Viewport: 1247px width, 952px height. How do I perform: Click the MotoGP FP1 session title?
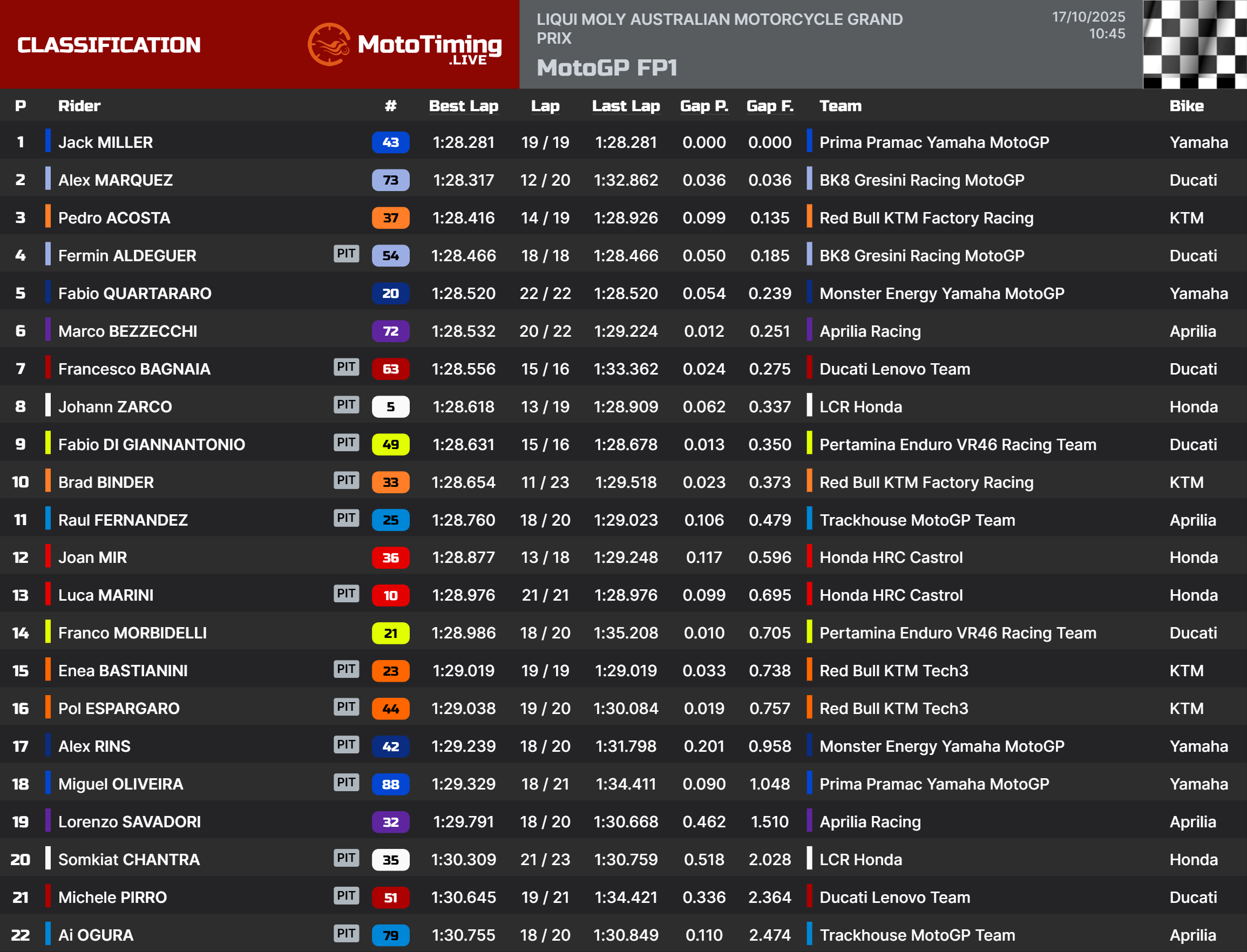pos(607,68)
